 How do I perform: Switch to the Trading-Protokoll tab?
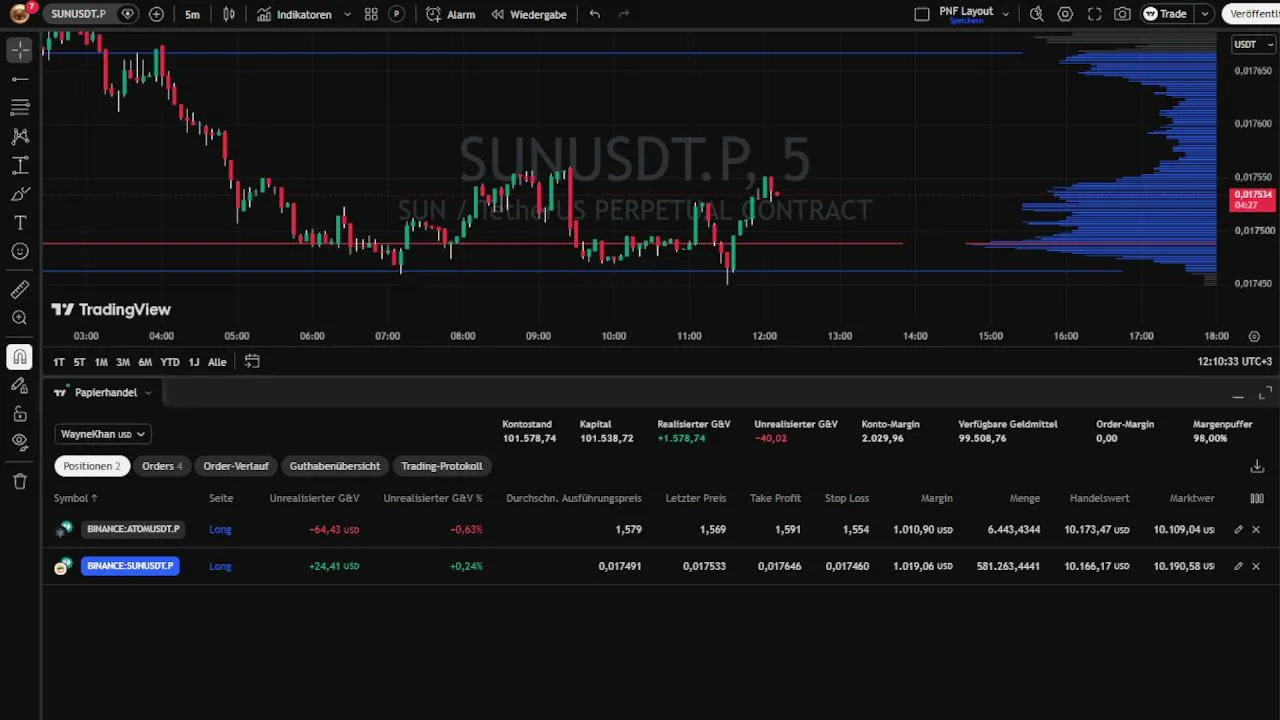(442, 466)
